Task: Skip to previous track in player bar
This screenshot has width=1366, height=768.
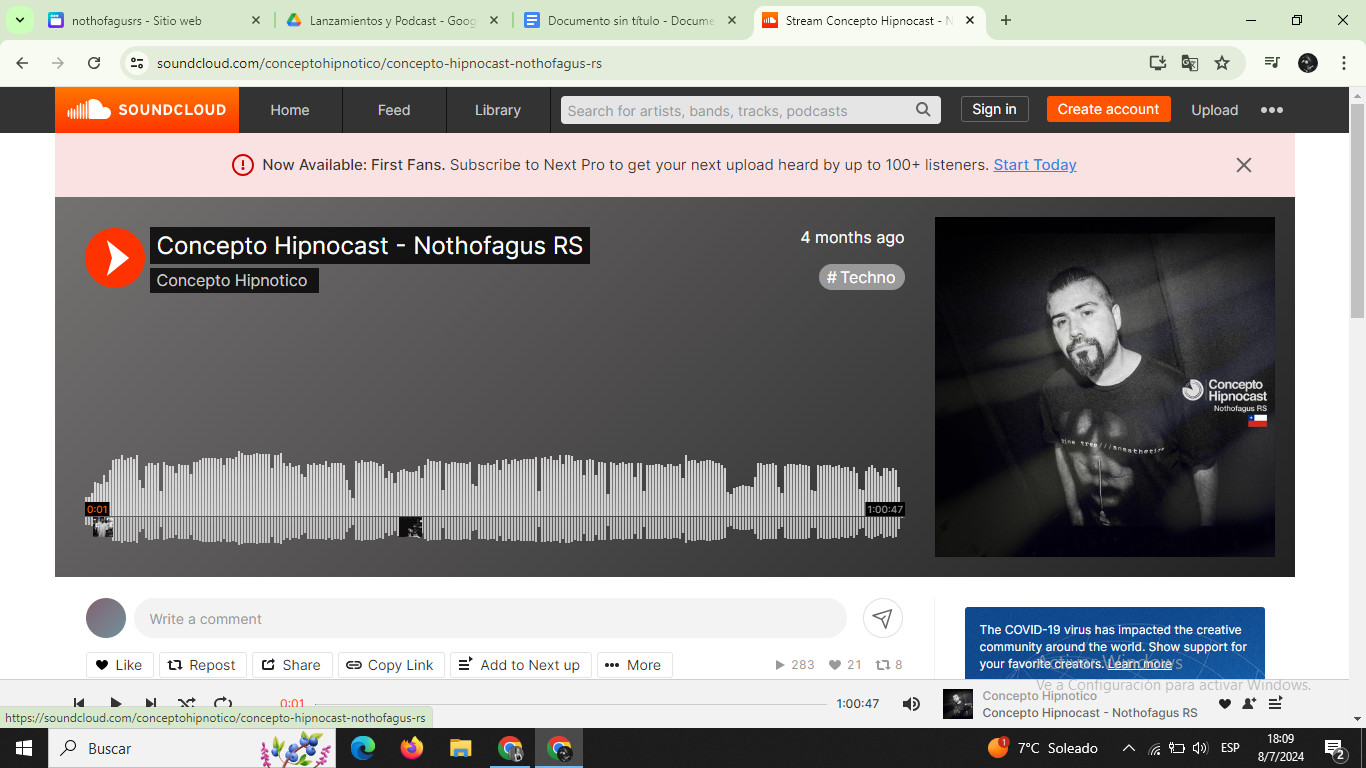Action: (x=79, y=704)
